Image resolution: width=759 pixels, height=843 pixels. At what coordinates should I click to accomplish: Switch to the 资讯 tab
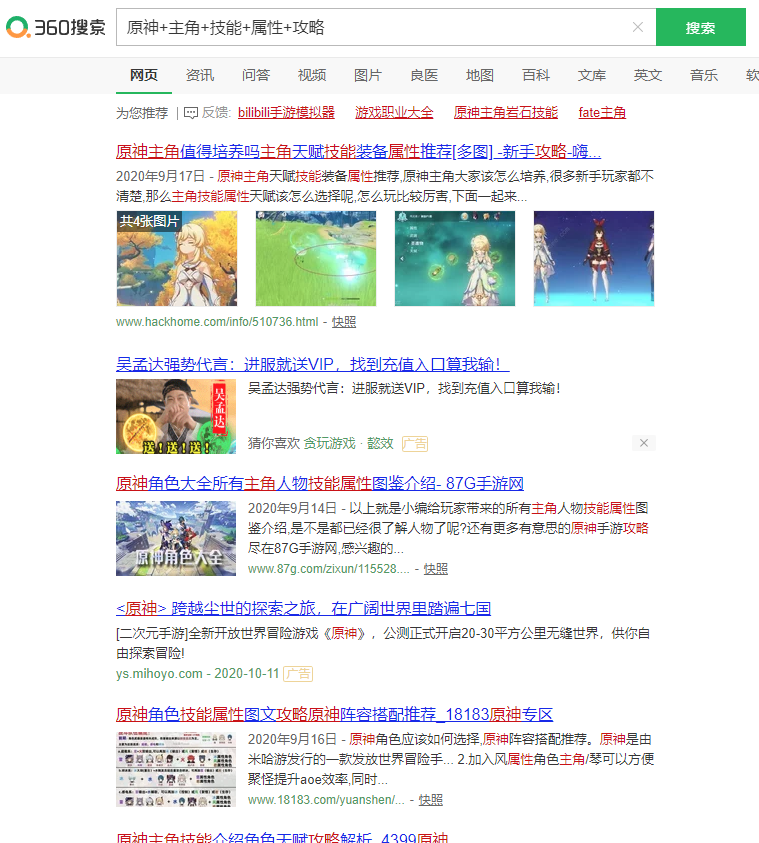199,75
